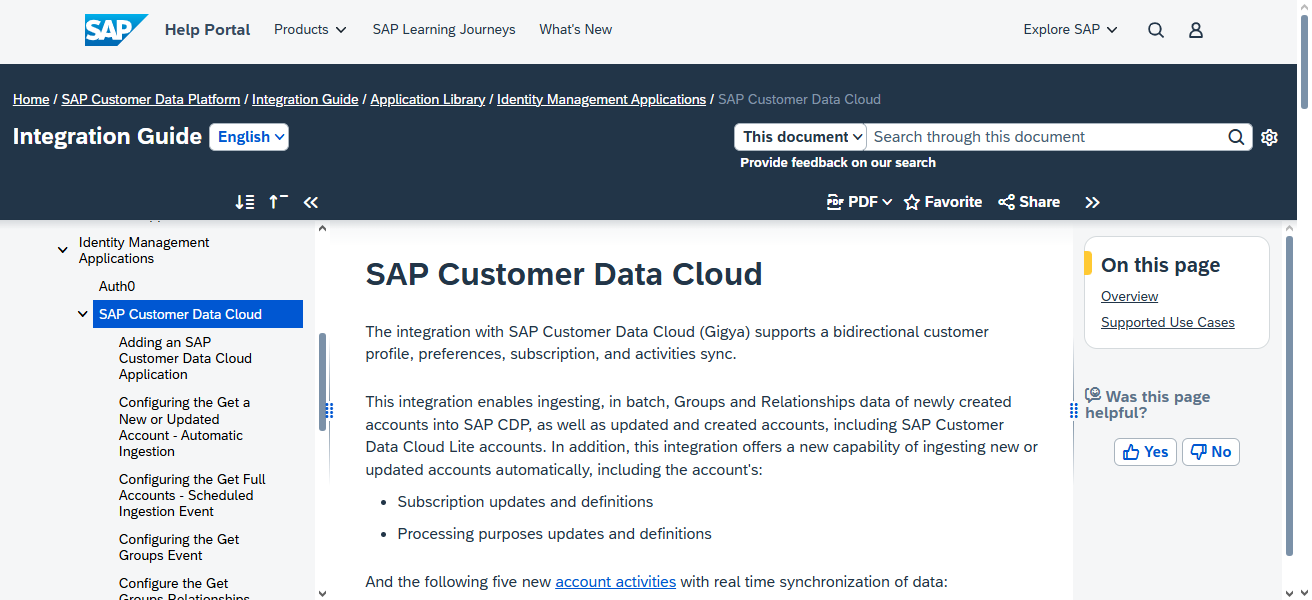Mark page helpful with thumbs-up Yes

point(1144,451)
